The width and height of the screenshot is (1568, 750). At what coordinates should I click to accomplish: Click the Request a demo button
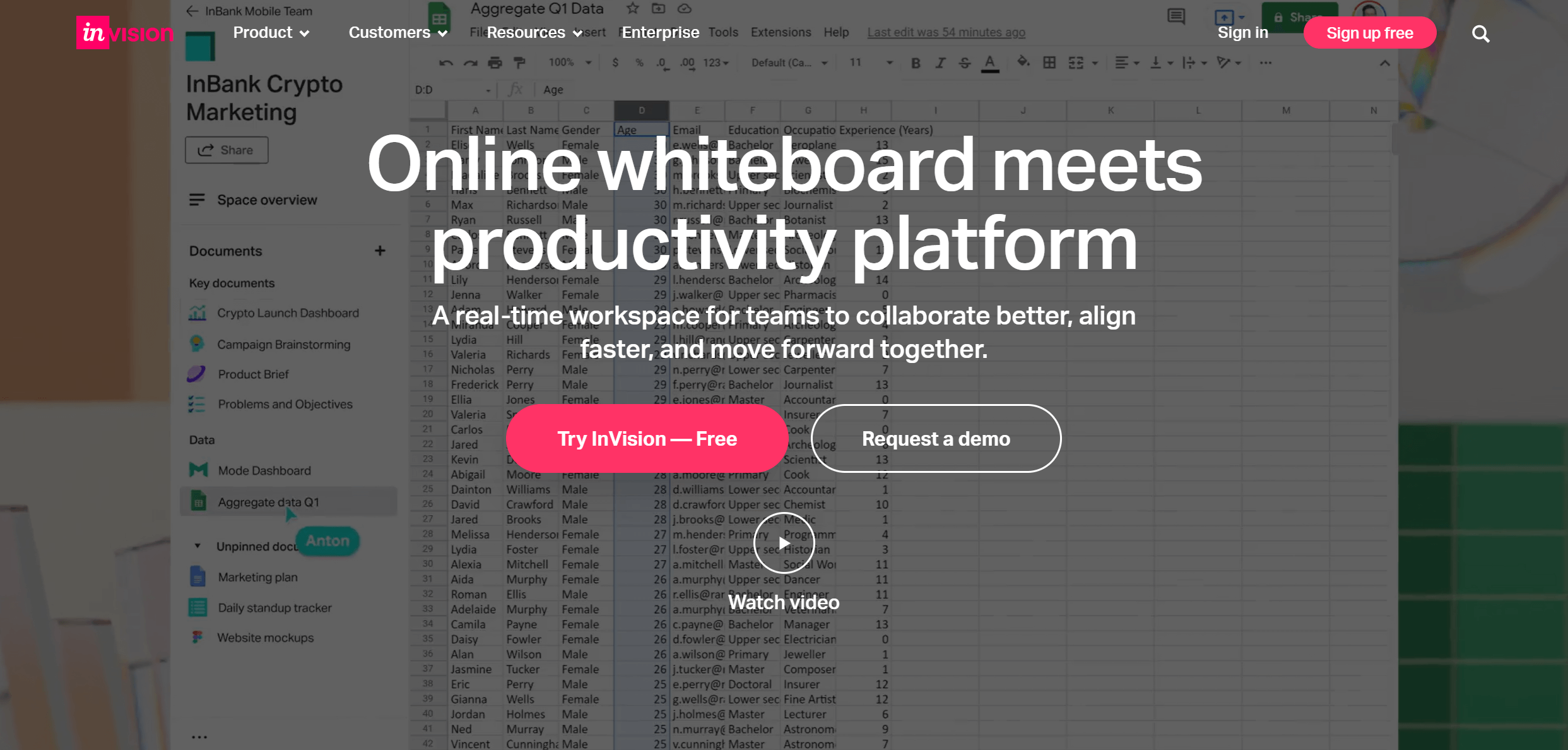pyautogui.click(x=936, y=439)
